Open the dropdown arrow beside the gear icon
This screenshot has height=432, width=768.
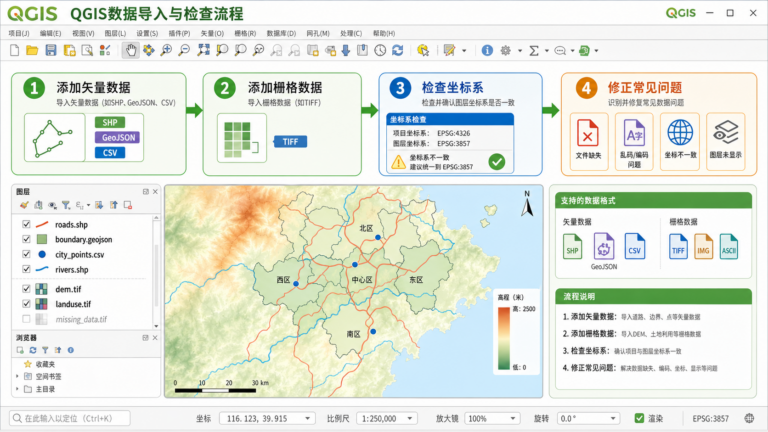[520, 50]
